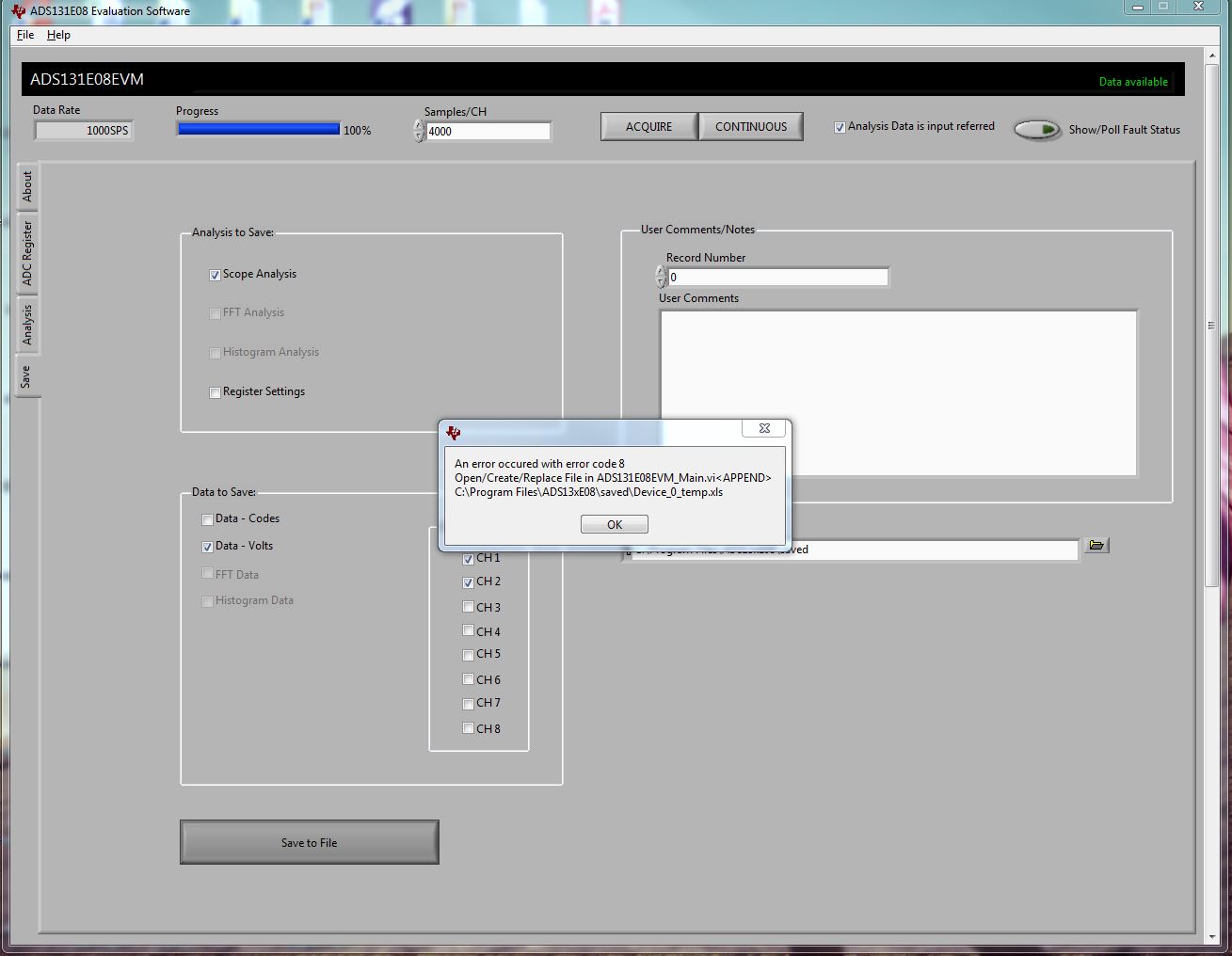
Task: Click the Data Rate 1000SPS field
Action: tap(84, 131)
